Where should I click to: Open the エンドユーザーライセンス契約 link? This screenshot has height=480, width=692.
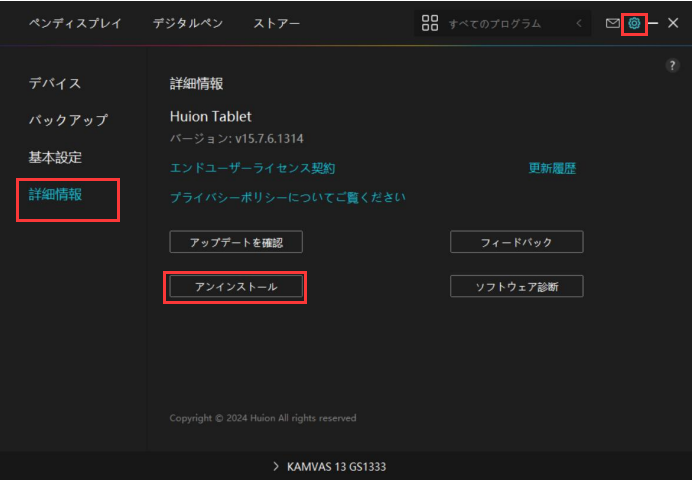[252, 168]
